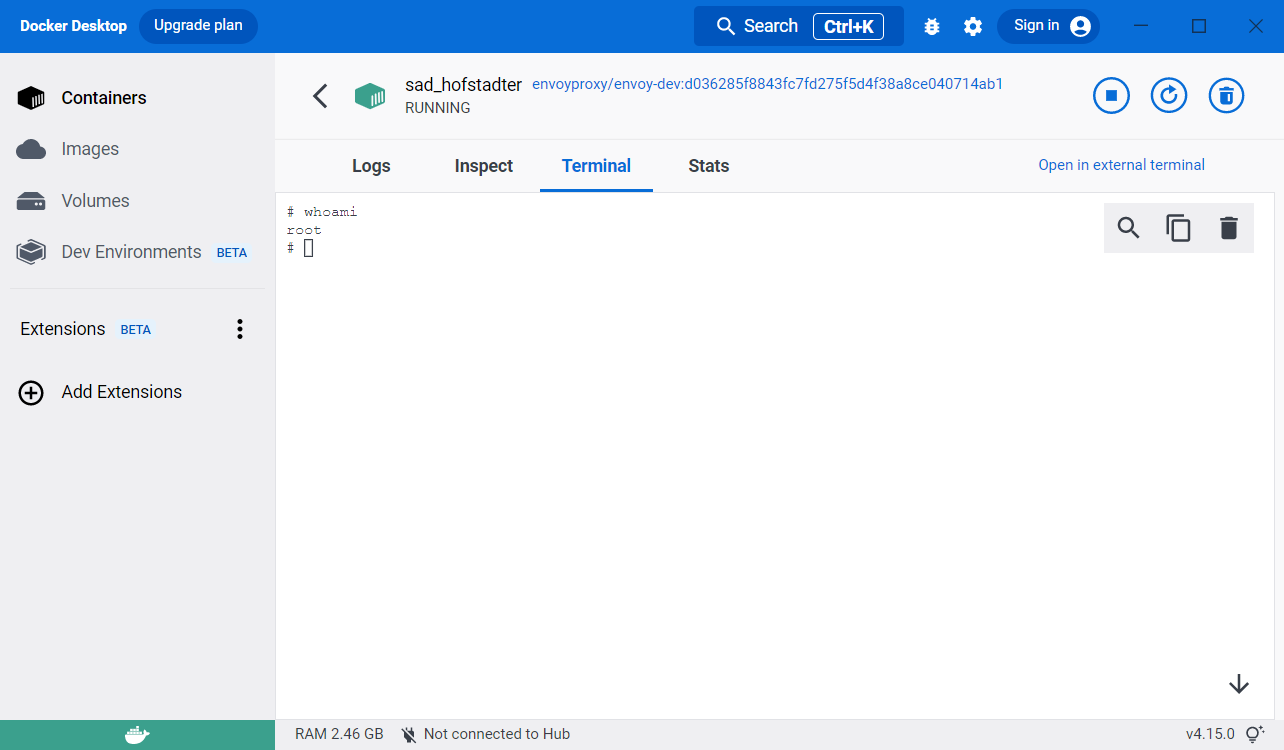Image resolution: width=1284 pixels, height=750 pixels.
Task: Click the Upgrade plan button
Action: click(x=198, y=26)
